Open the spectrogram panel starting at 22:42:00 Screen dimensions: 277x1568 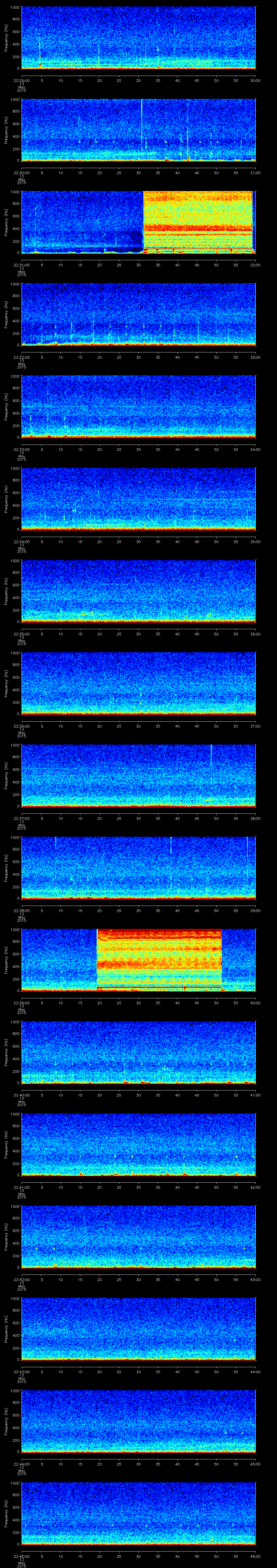(138, 1237)
